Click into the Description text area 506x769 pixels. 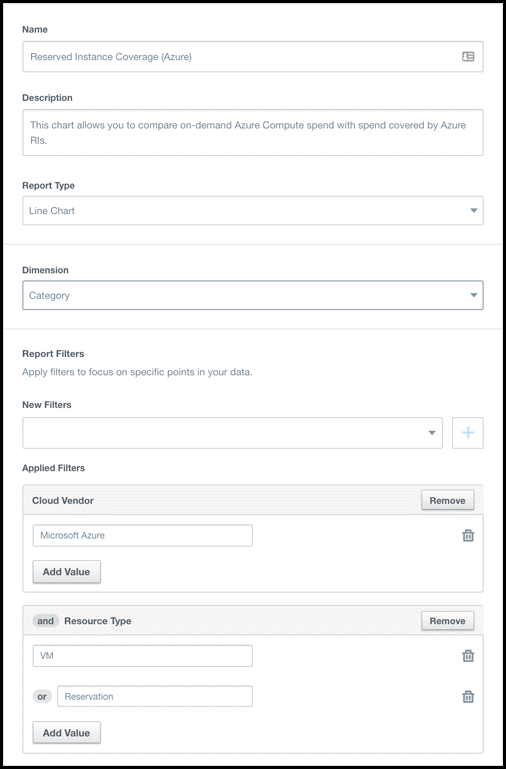[253, 132]
